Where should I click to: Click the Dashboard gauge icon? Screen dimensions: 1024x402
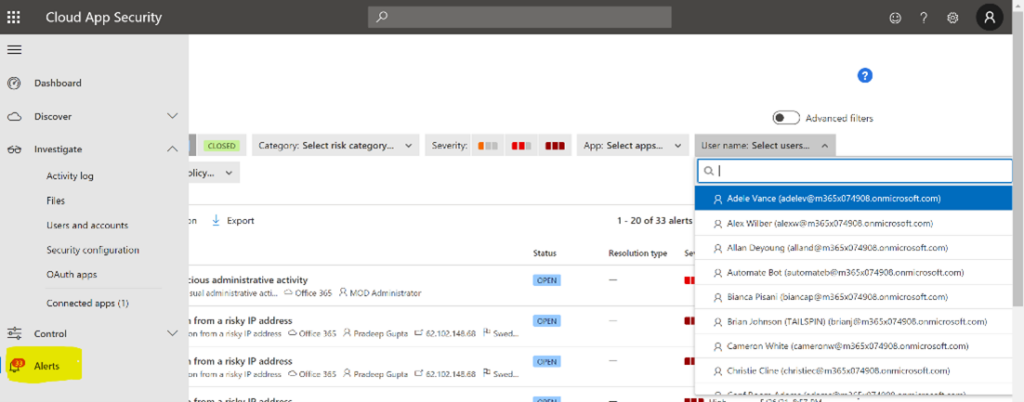tap(14, 83)
